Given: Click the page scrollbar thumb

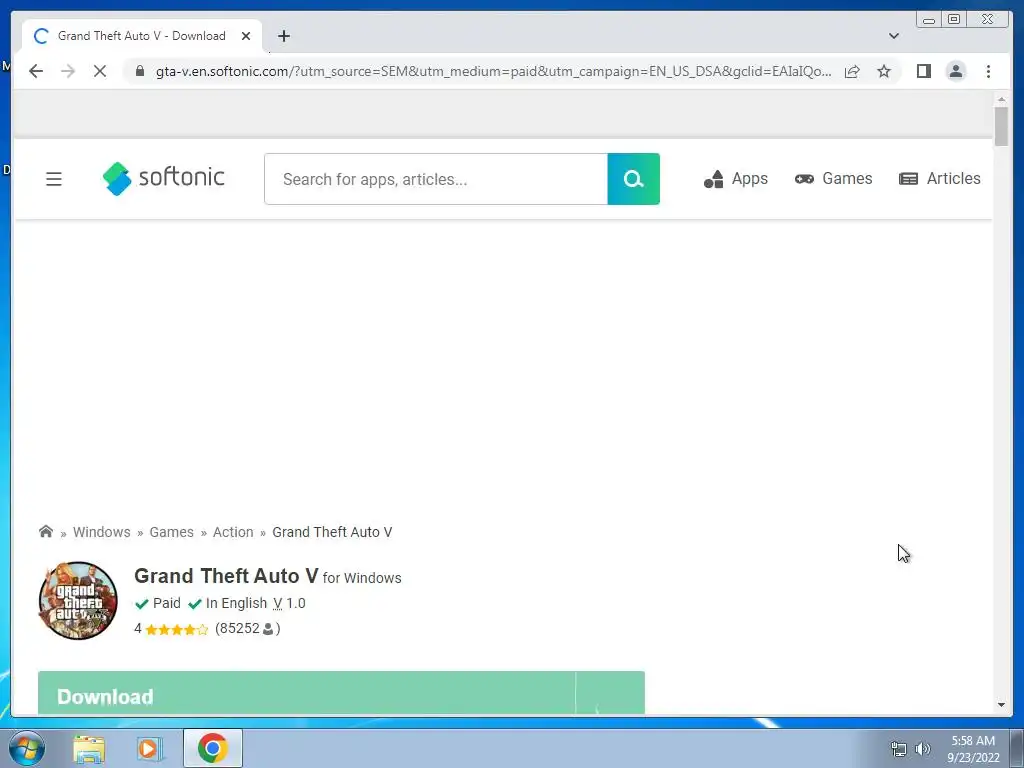Looking at the screenshot, I should point(1002,125).
